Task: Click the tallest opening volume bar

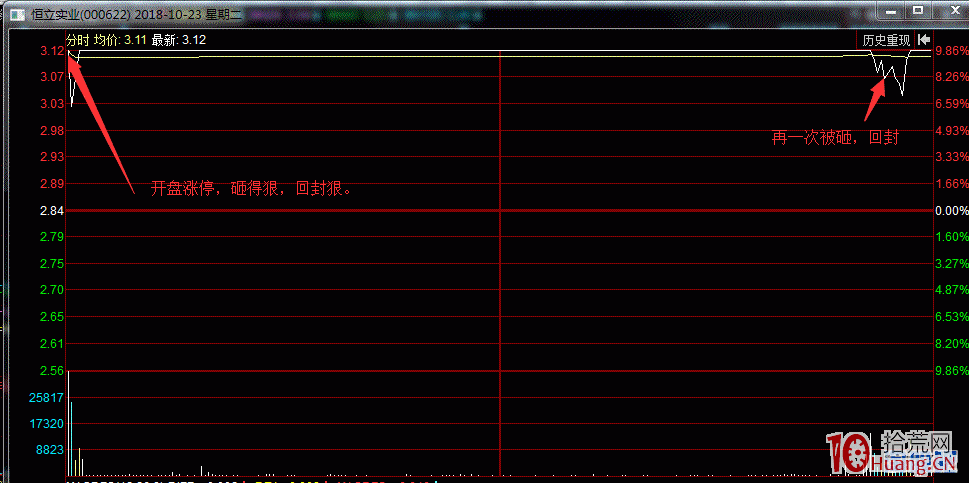Action: point(69,423)
